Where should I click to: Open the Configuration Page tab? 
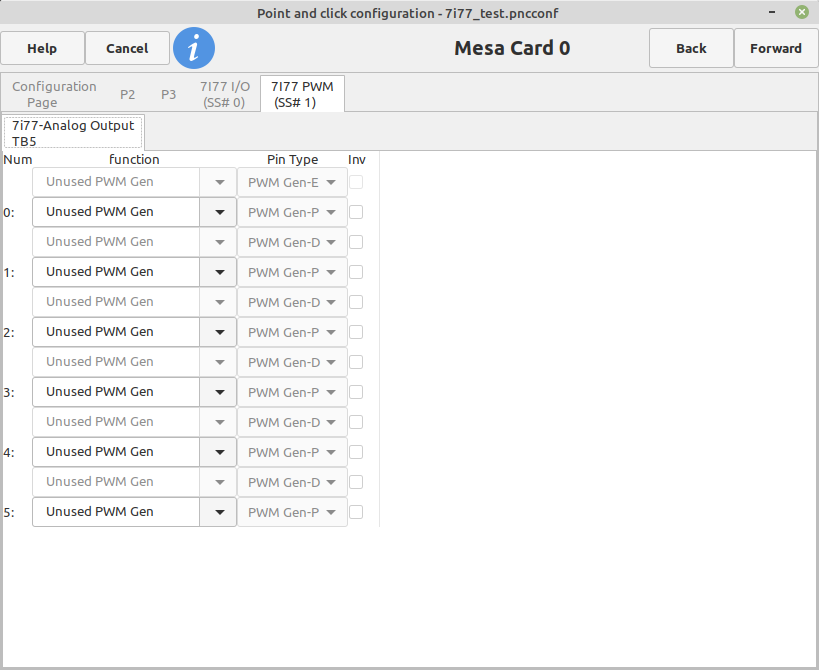(x=54, y=94)
